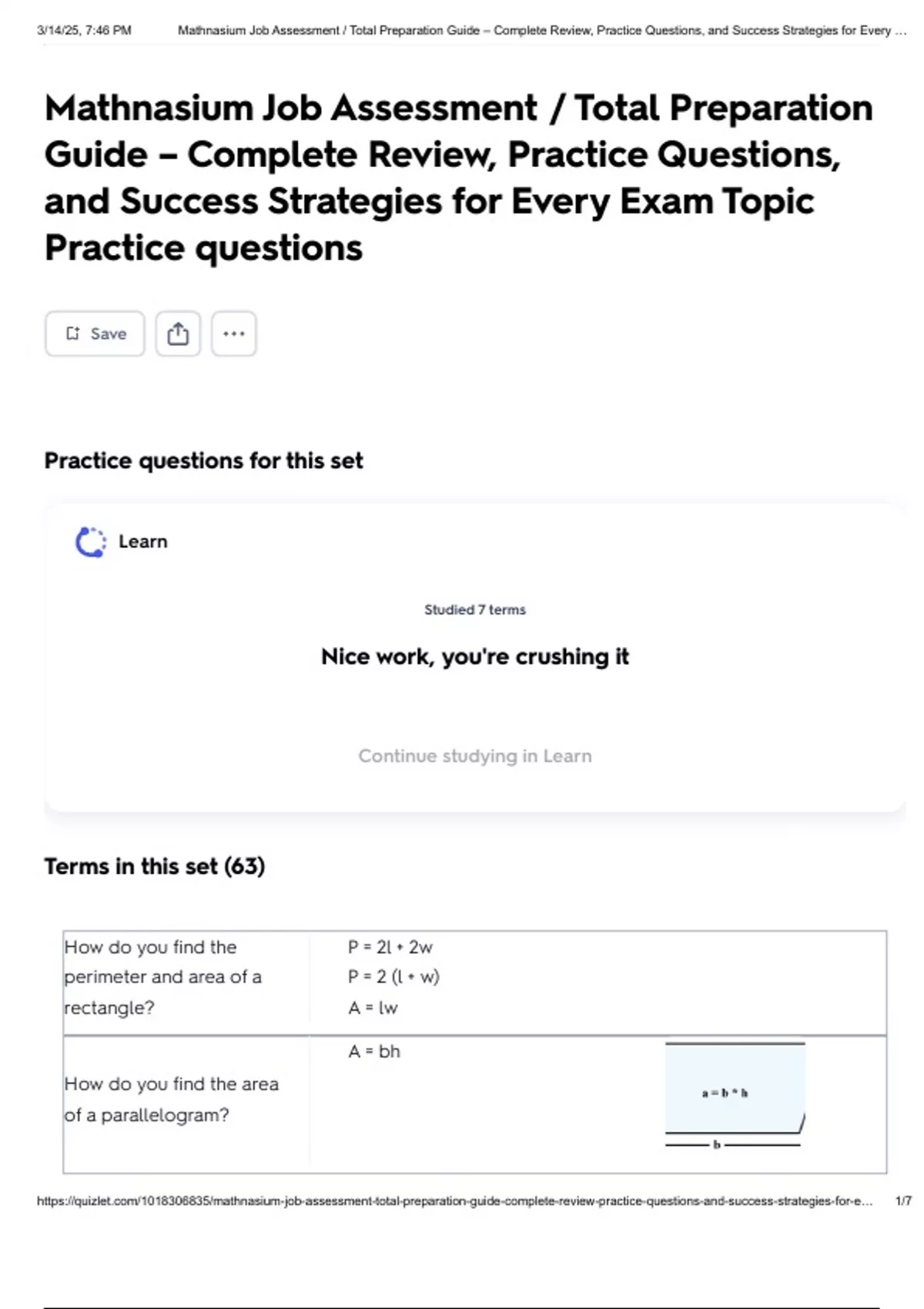Click the circular Learn mode icon

click(91, 542)
